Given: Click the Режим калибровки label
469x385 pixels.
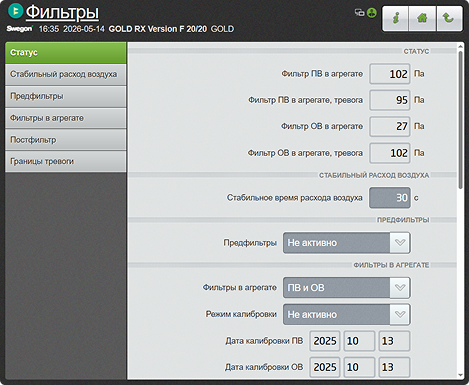Looking at the screenshot, I should pos(241,314).
